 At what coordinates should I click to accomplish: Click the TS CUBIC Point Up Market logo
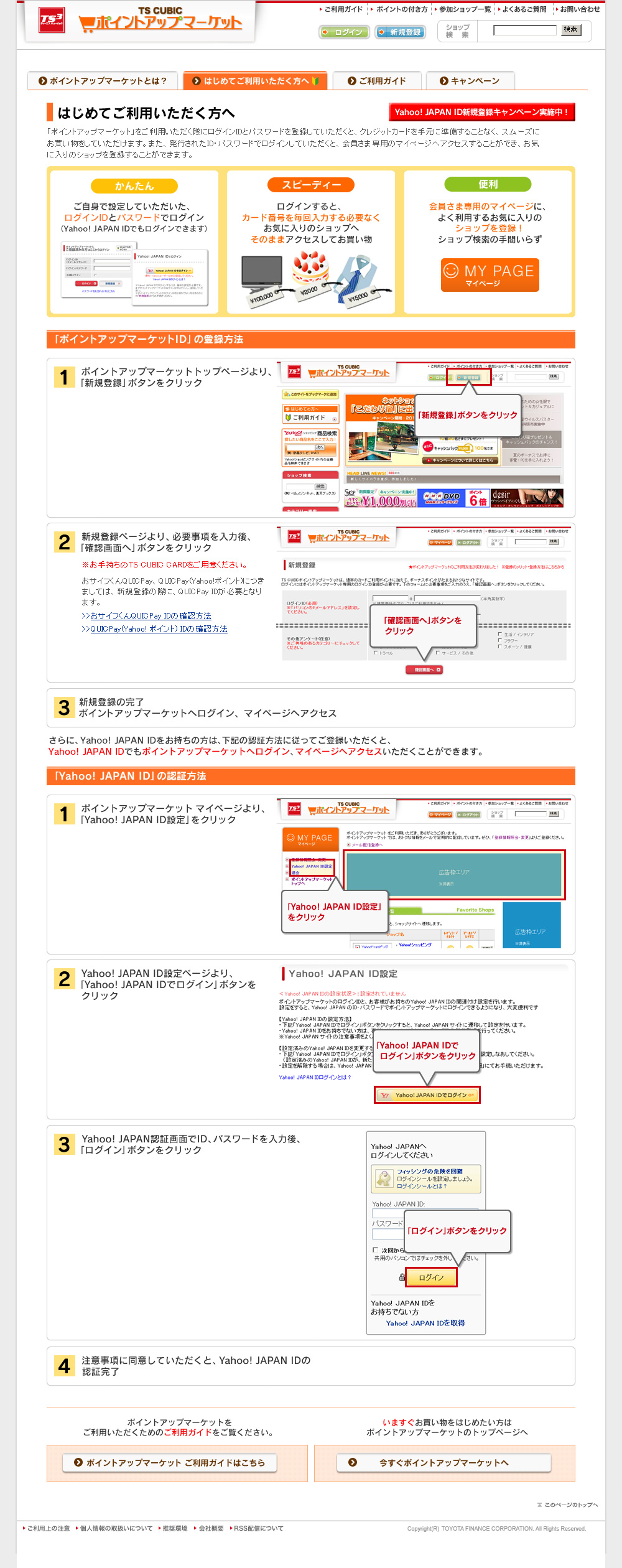tap(141, 21)
